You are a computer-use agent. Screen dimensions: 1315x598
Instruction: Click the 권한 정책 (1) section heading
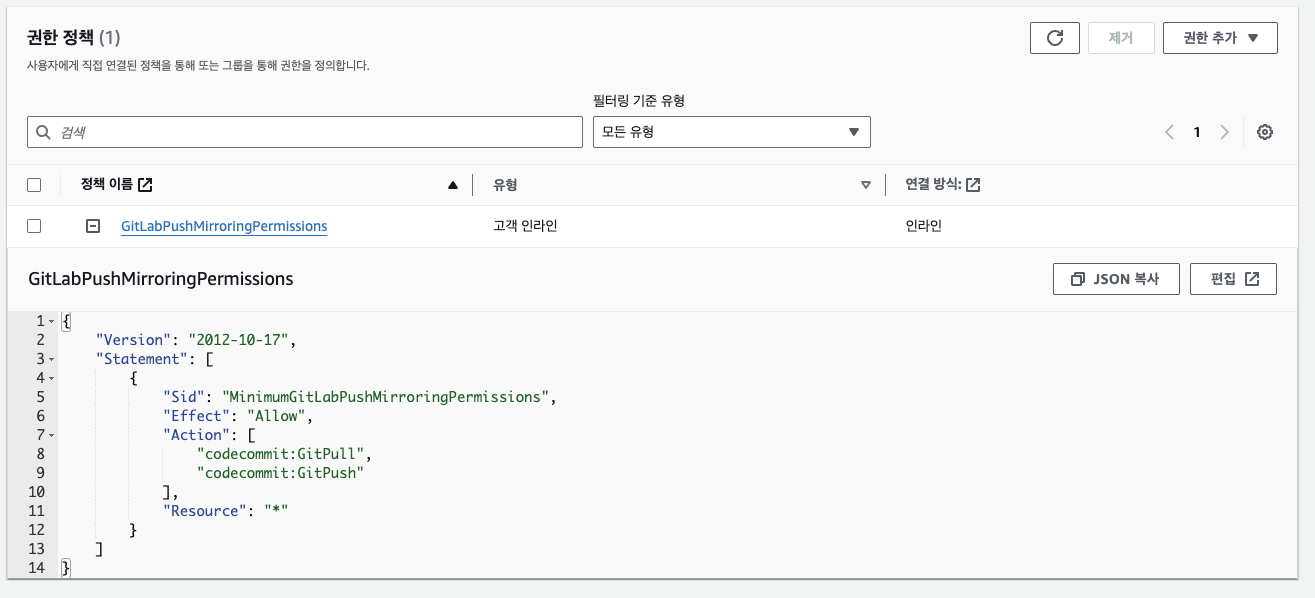73,38
